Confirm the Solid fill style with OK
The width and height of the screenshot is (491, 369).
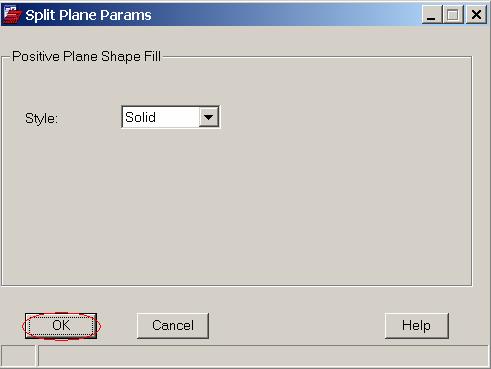click(61, 326)
